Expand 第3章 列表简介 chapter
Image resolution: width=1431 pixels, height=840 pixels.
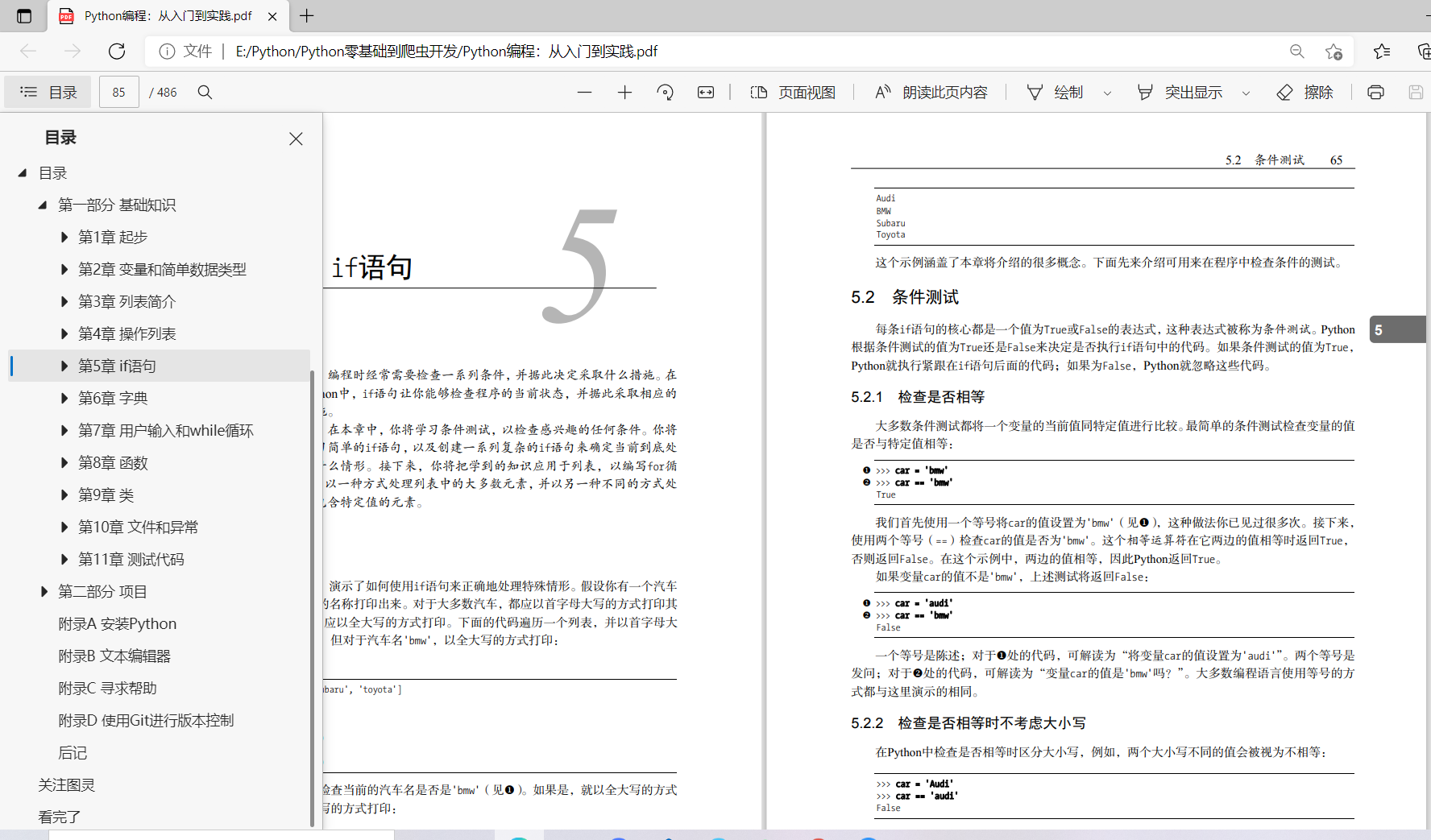(64, 301)
